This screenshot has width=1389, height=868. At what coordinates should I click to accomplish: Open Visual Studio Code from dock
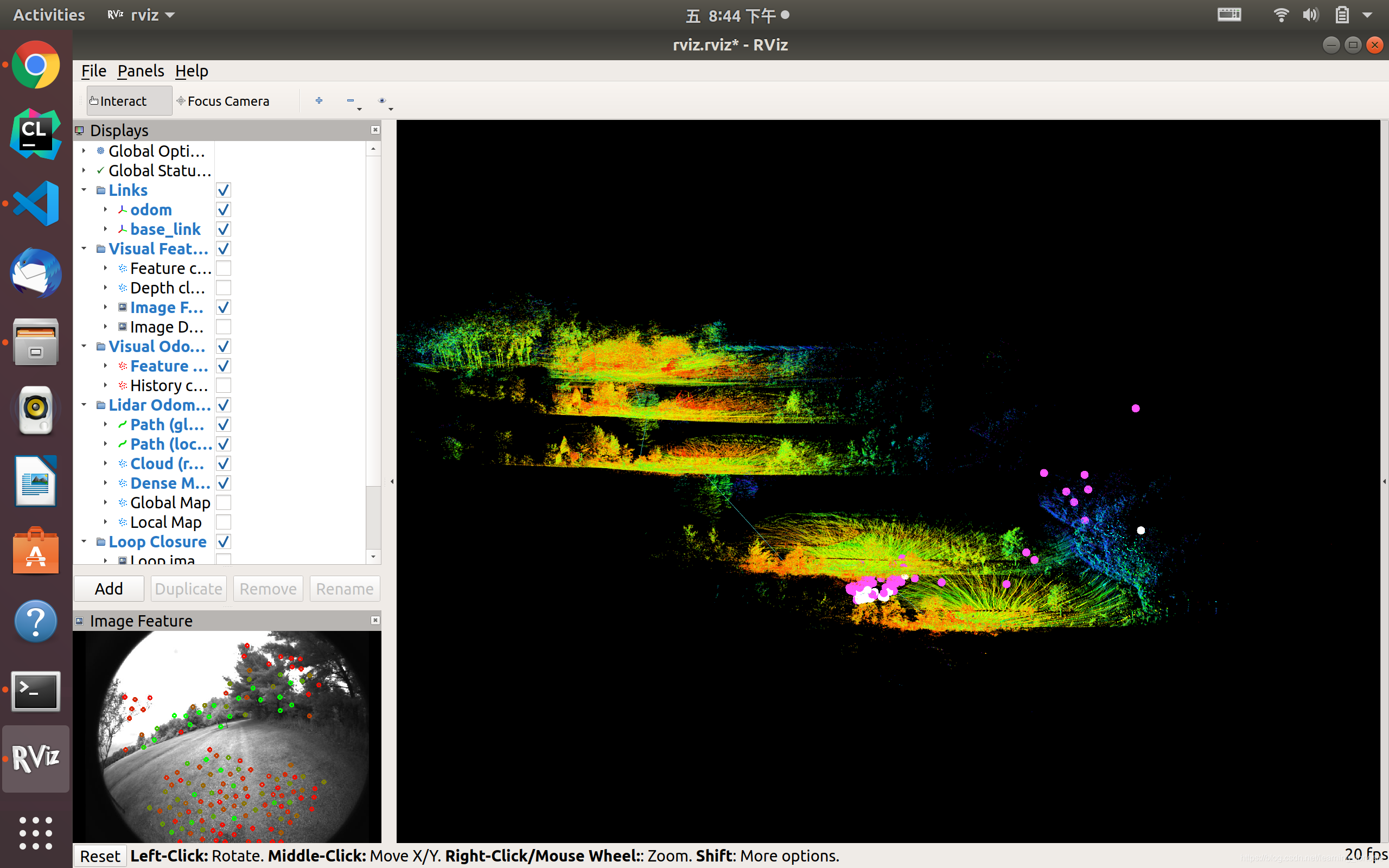[36, 203]
